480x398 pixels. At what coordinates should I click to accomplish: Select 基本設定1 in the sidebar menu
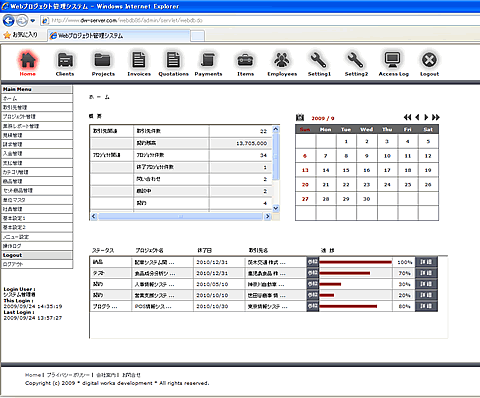[37, 218]
